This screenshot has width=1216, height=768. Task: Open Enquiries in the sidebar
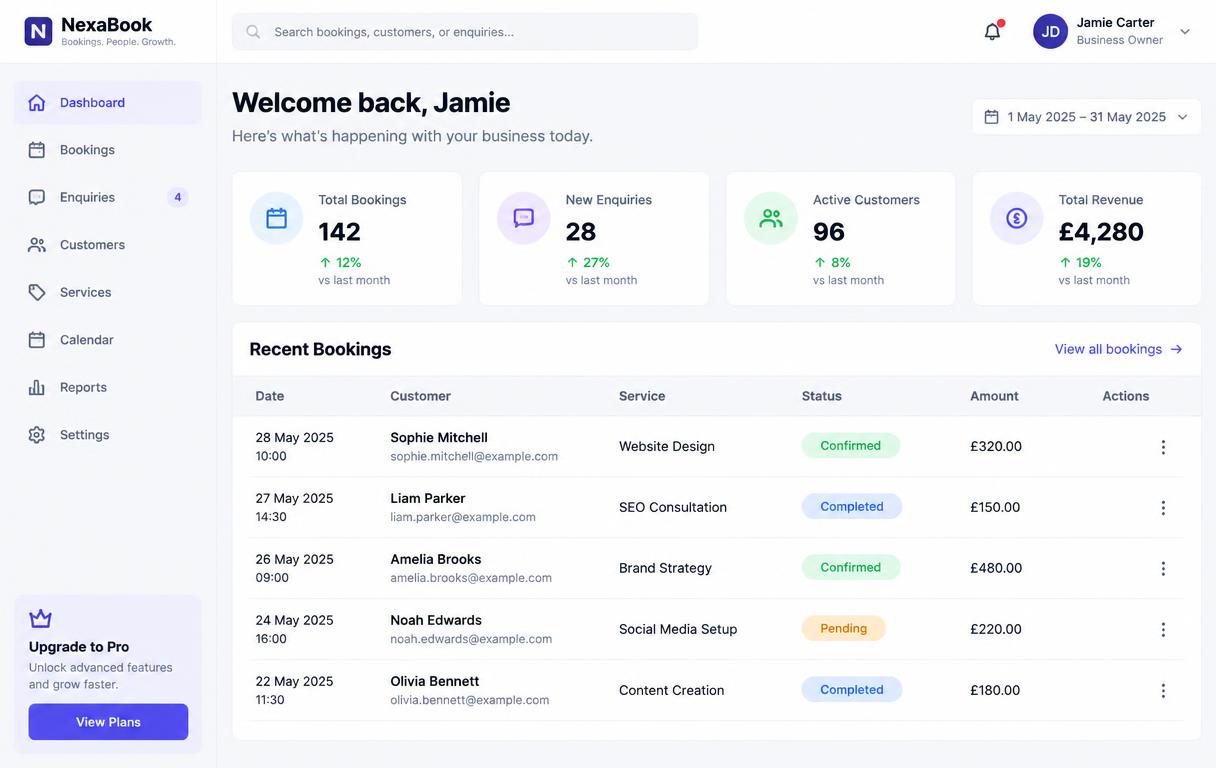108,197
